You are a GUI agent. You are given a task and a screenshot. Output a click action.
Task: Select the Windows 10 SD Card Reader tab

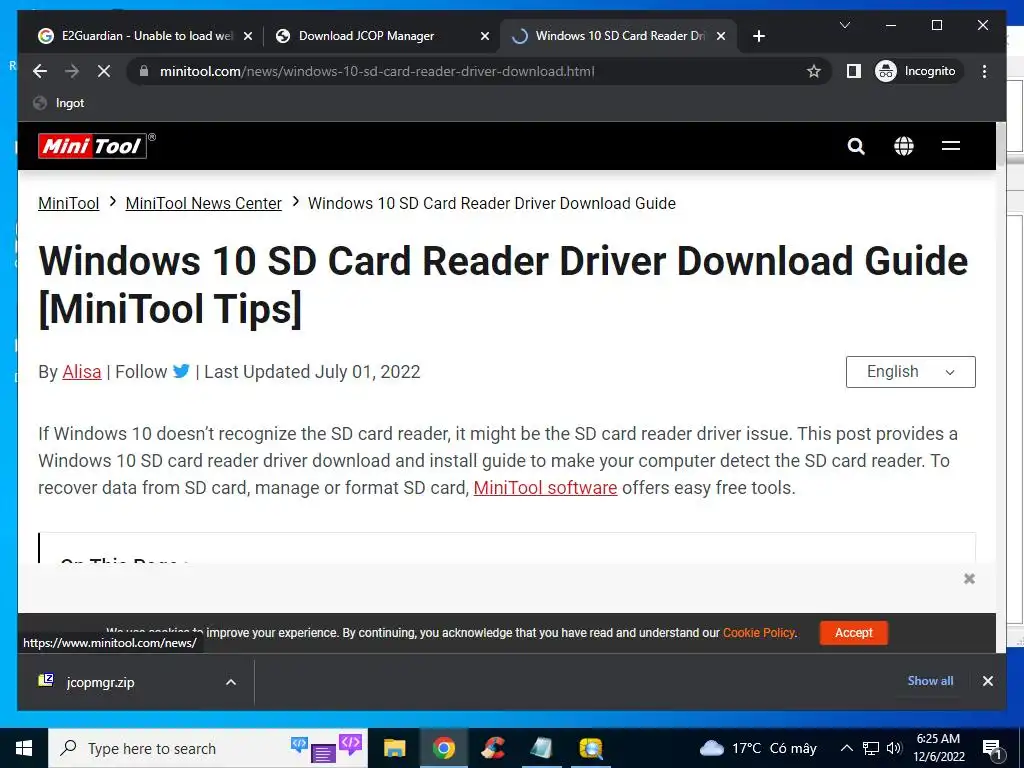coord(619,36)
